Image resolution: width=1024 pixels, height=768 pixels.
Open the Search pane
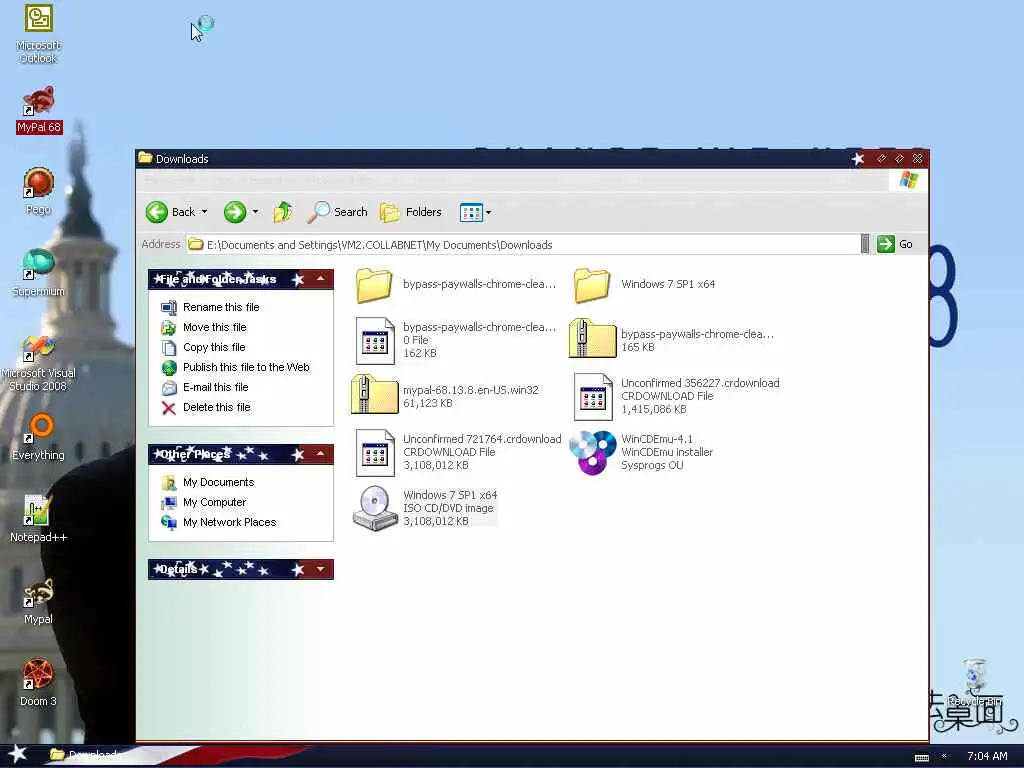338,212
